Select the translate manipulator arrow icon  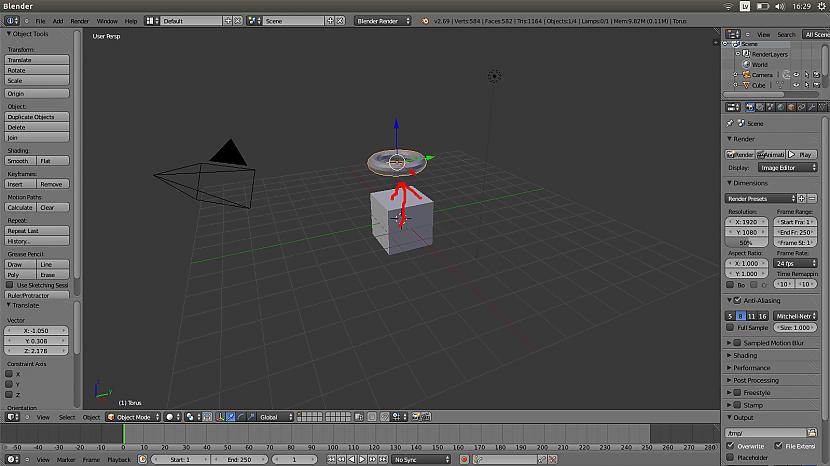231,417
